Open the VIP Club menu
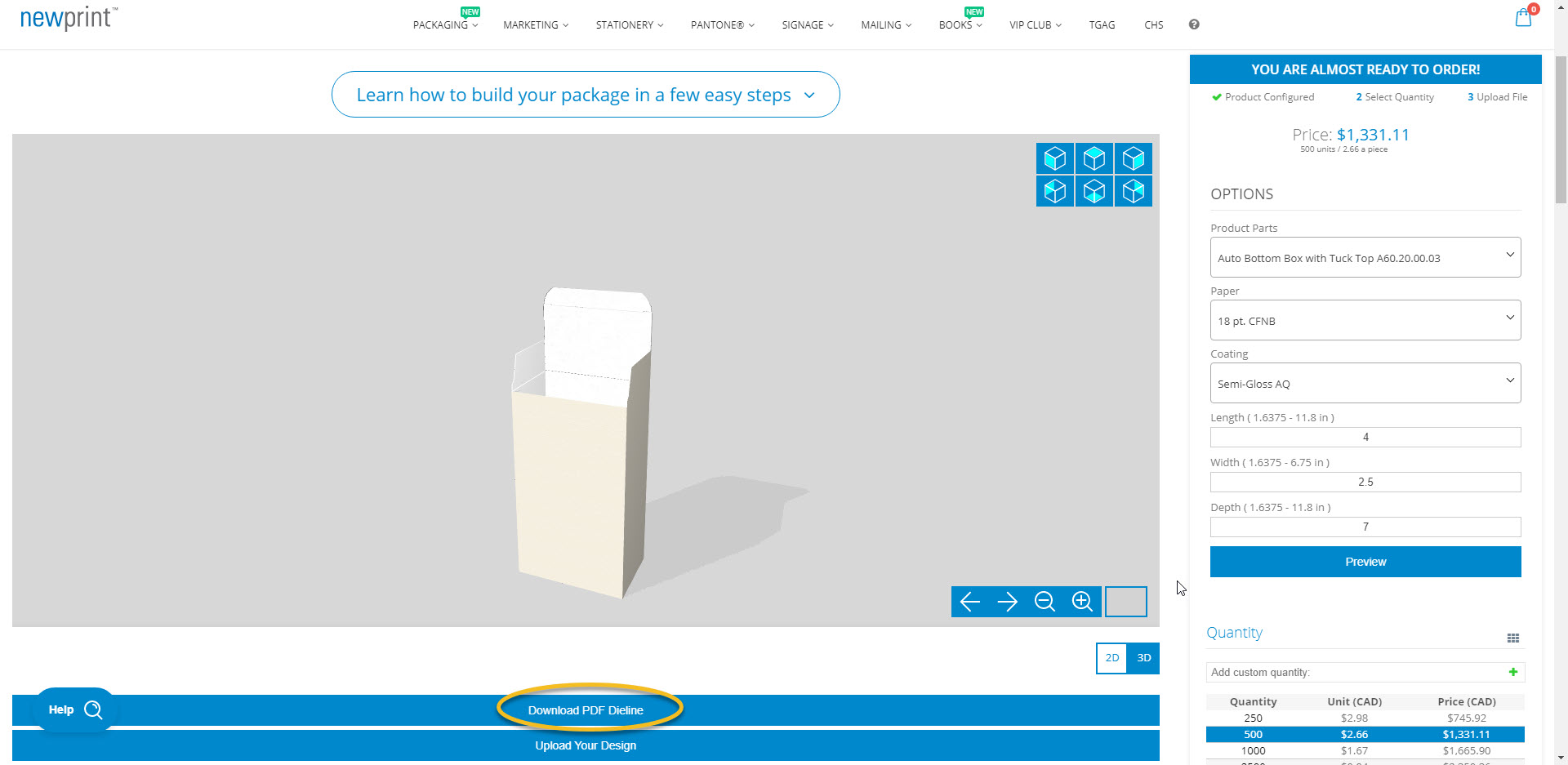 click(1036, 24)
